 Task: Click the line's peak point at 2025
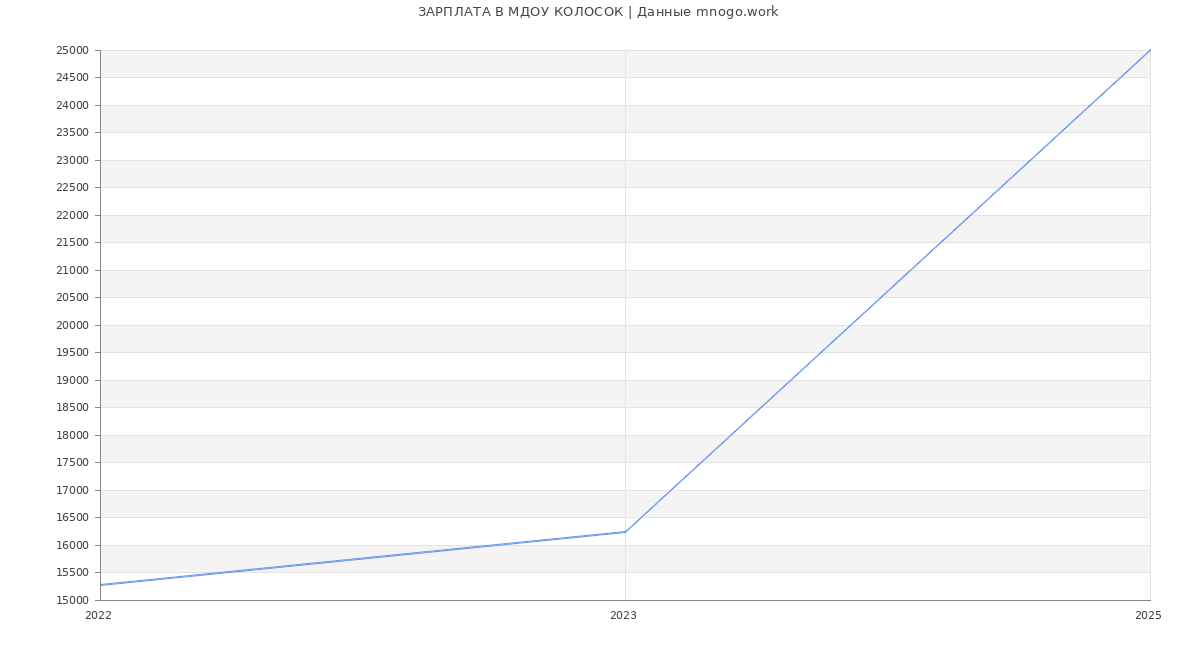[x=1150, y=50]
